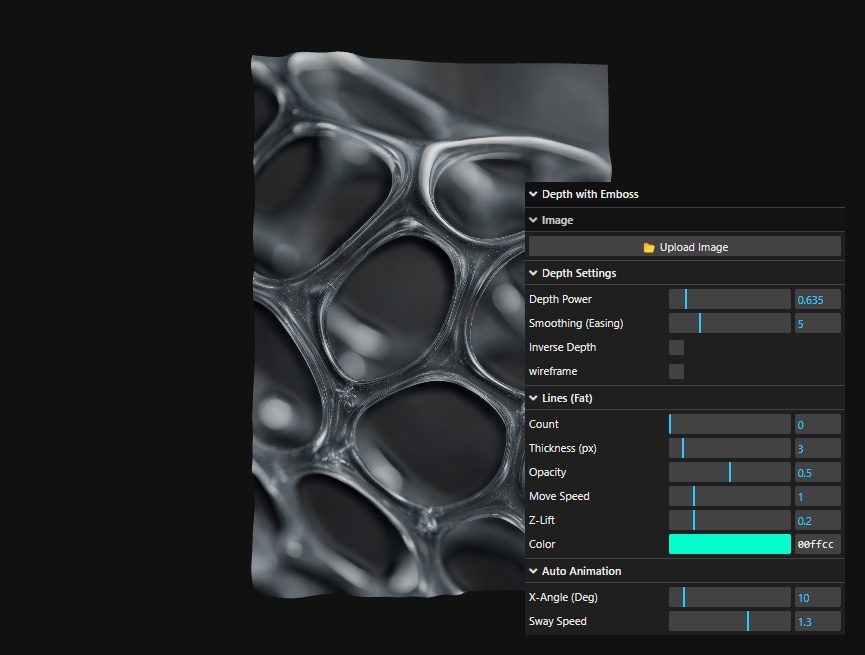Enable the Inverse Depth checkbox
This screenshot has width=865, height=655.
click(x=677, y=347)
